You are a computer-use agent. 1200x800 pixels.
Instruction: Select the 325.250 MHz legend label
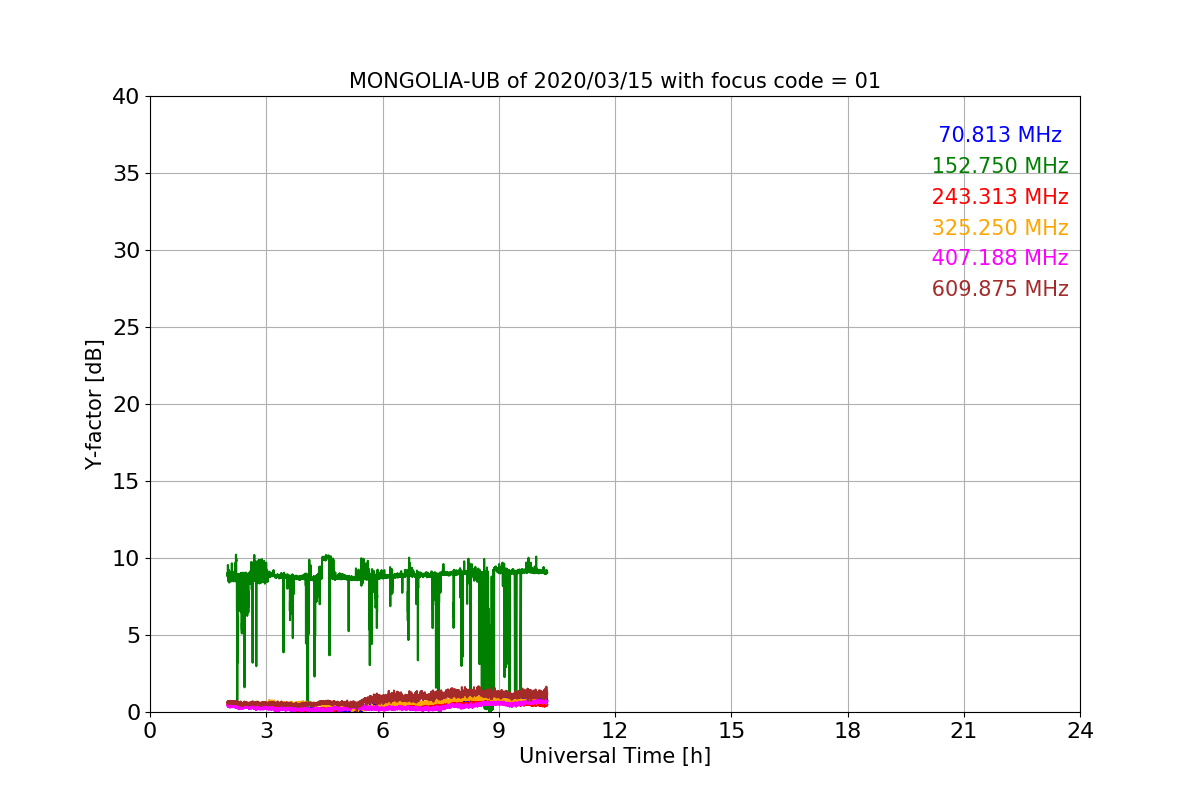tap(1000, 228)
